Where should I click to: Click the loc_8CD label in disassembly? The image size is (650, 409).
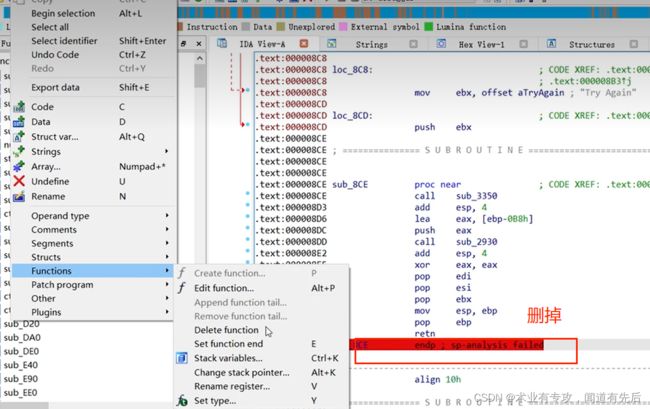pyautogui.click(x=352, y=116)
